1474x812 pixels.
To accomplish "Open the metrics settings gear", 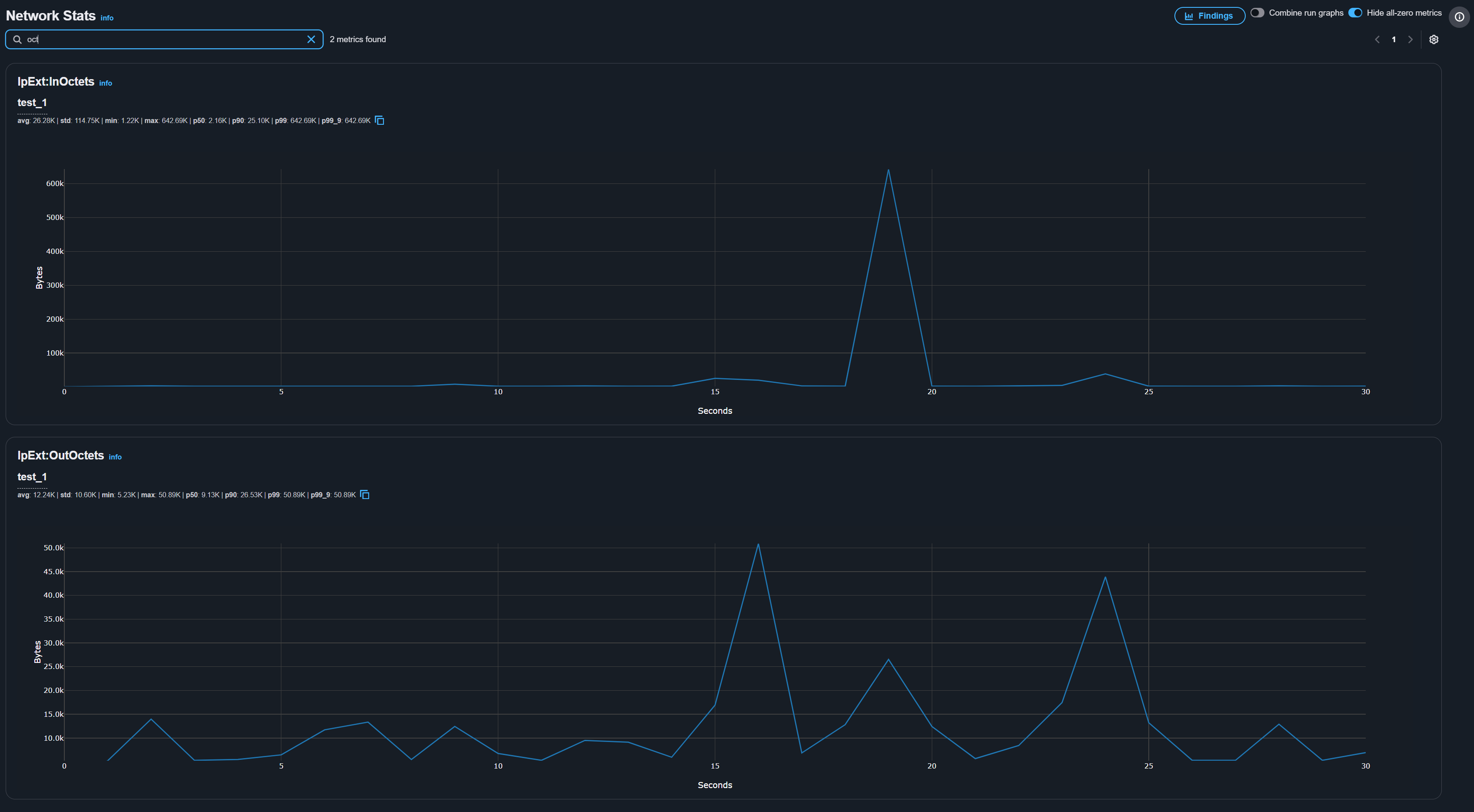I will click(x=1434, y=39).
